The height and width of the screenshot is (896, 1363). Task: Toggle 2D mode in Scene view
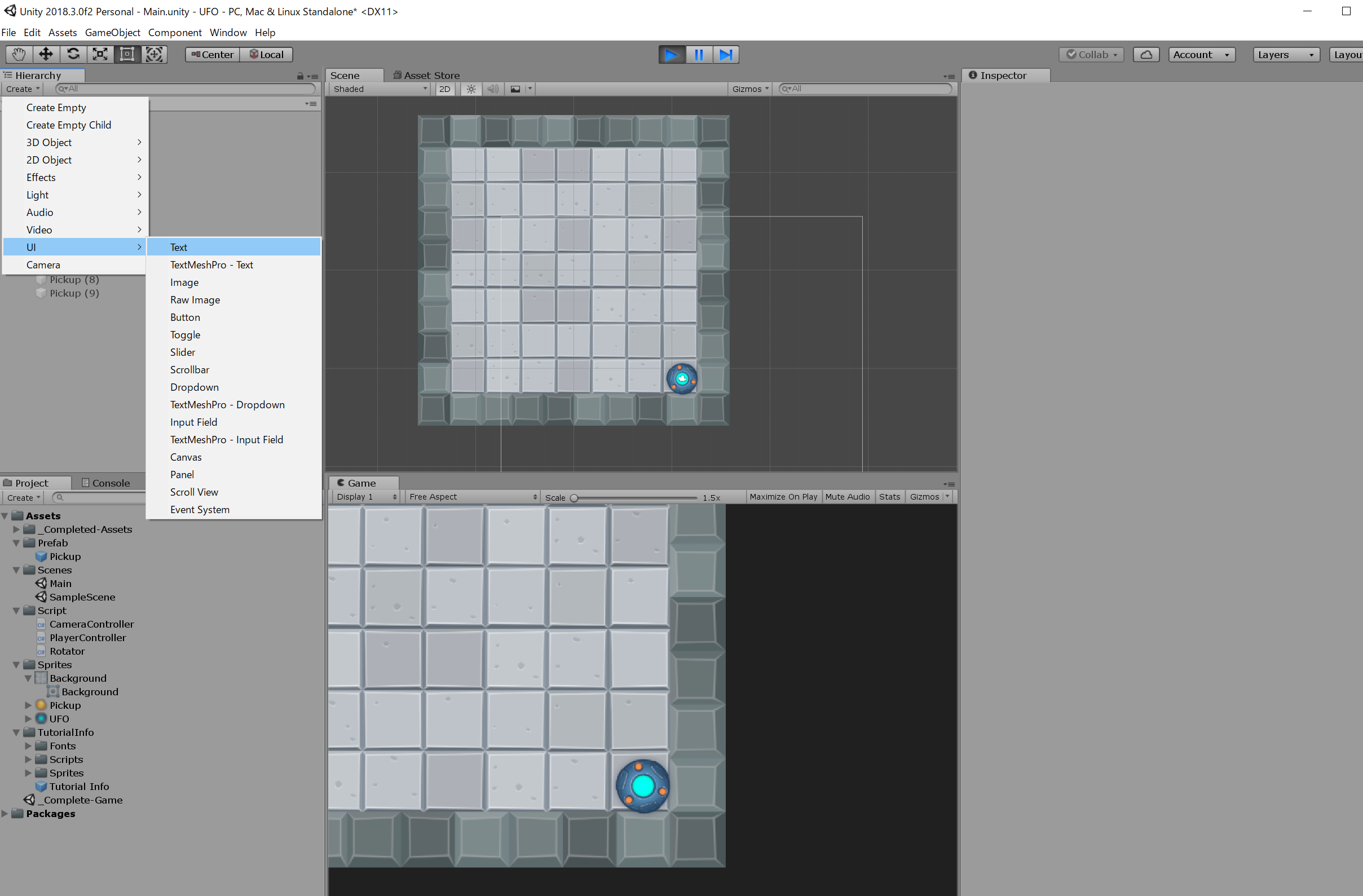click(x=444, y=89)
